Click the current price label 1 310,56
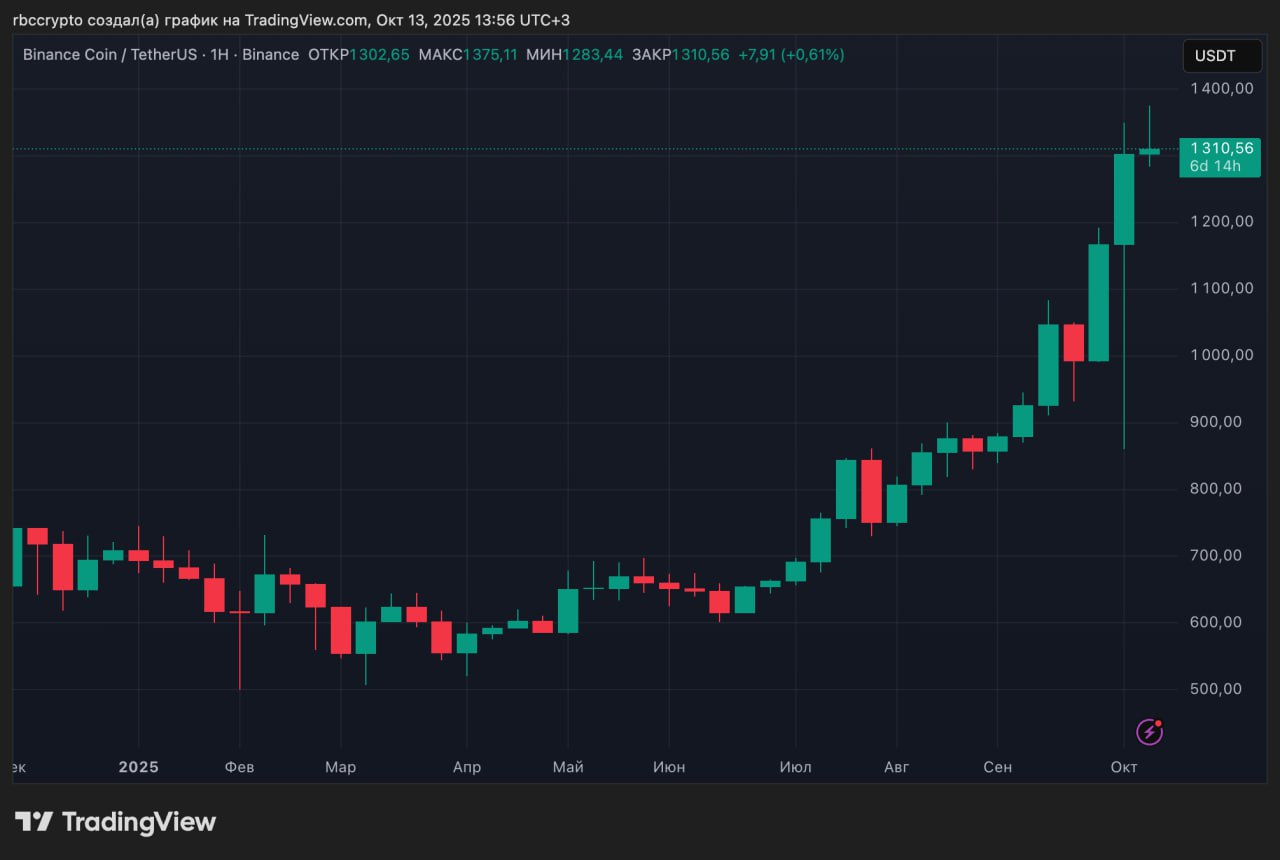This screenshot has width=1280, height=860. pos(1220,148)
